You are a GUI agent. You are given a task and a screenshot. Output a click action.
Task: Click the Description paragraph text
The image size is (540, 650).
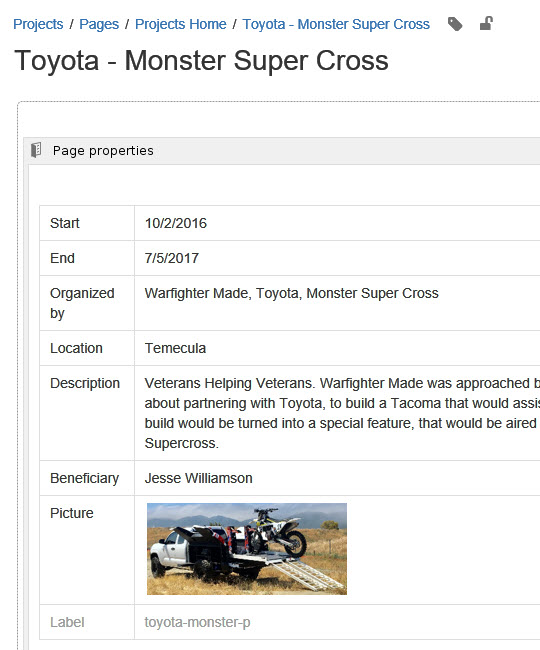(x=342, y=413)
